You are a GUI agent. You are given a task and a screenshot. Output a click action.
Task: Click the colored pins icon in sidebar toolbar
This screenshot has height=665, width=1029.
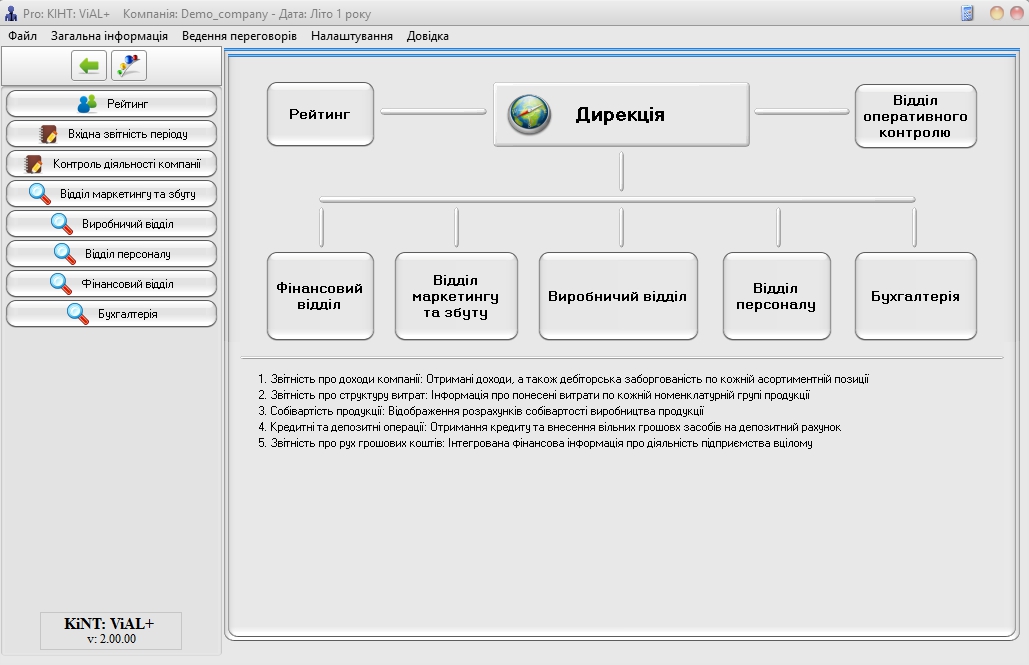129,66
